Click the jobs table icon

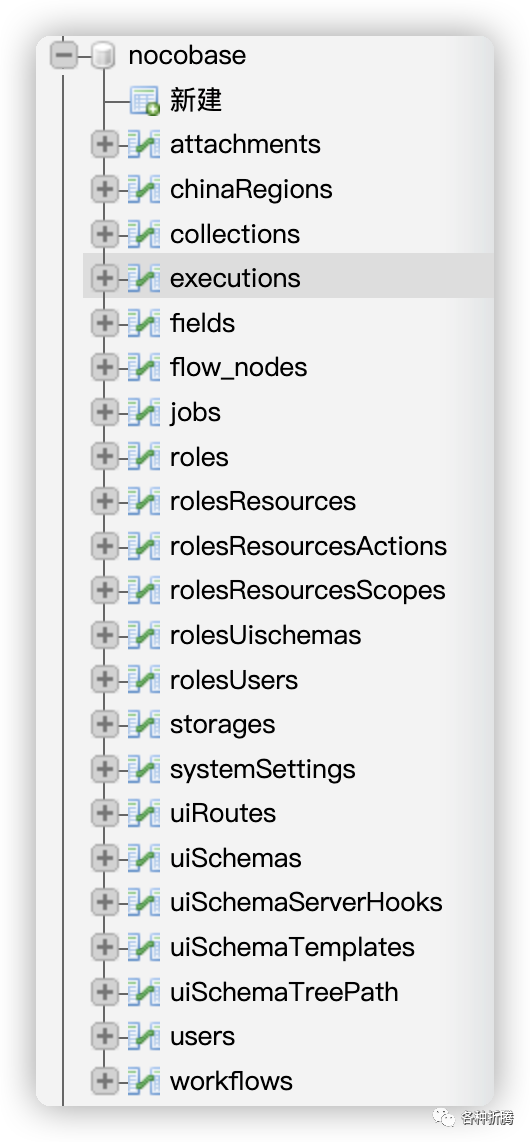(143, 413)
